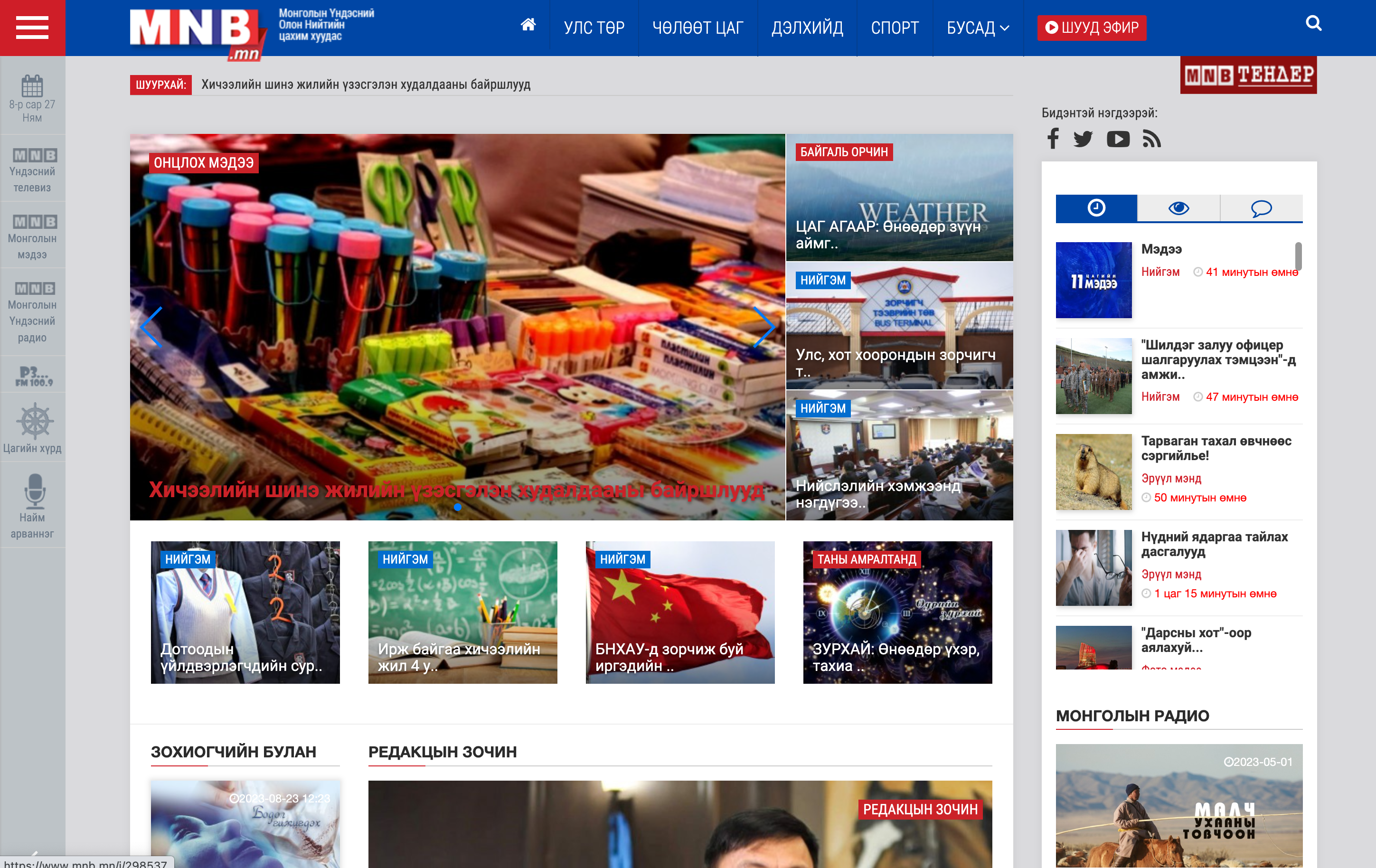This screenshot has height=868, width=1376.
Task: Click the Цагийн хүрд wheel icon
Action: (x=34, y=421)
